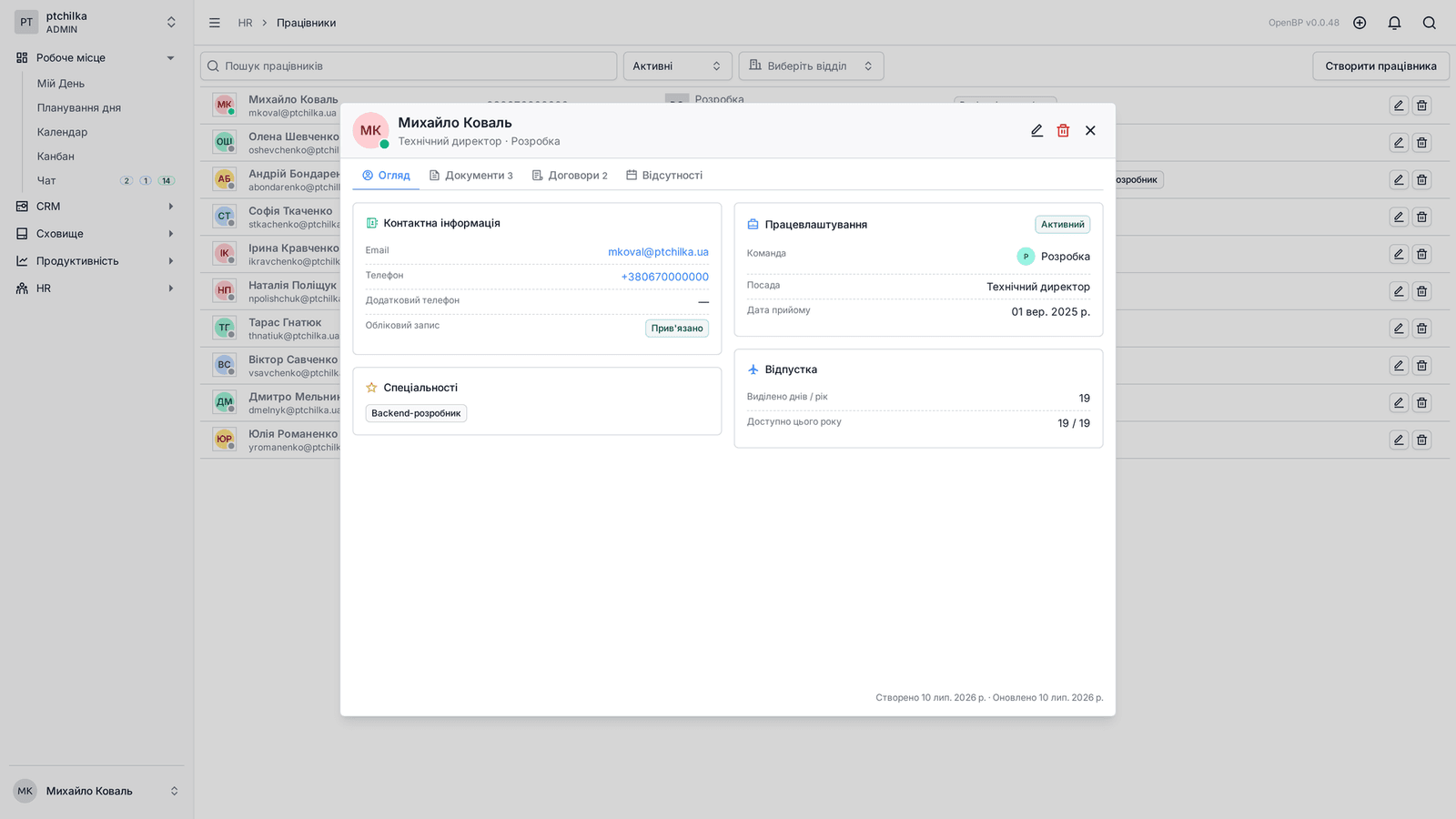Click the Створити працівника button
Viewport: 1456px width, 819px height.
[1380, 66]
